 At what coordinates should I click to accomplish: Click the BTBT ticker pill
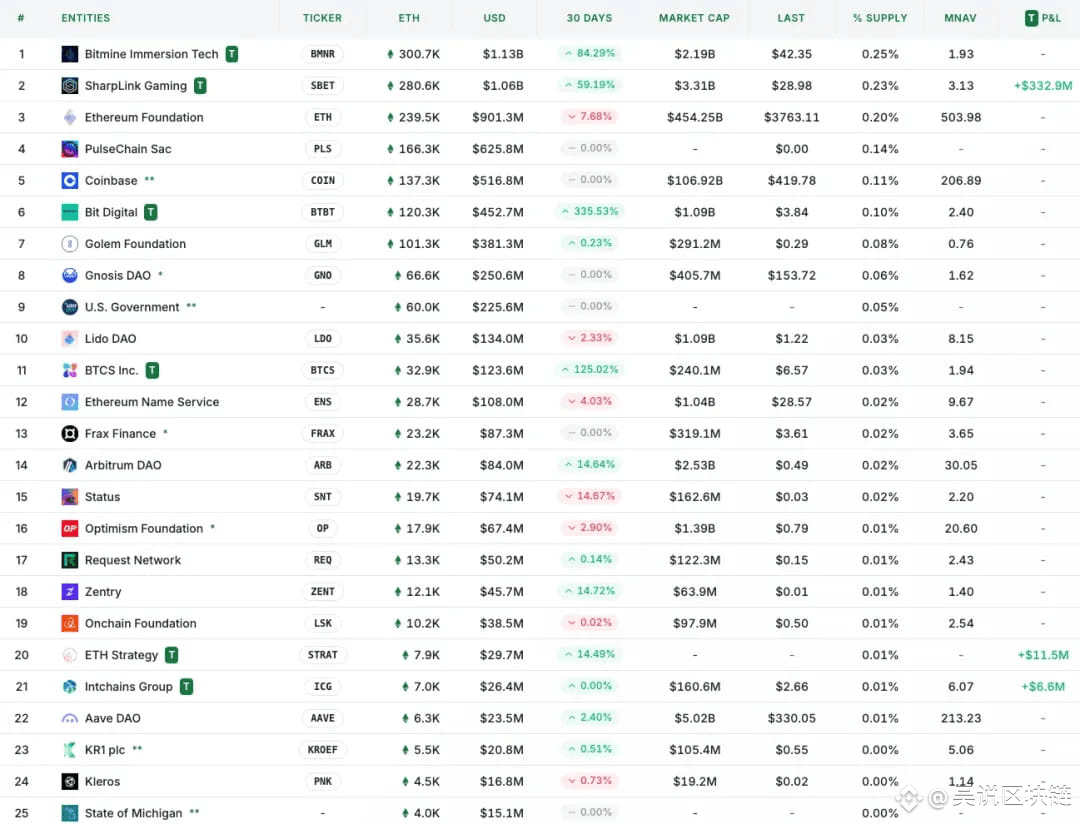point(322,212)
